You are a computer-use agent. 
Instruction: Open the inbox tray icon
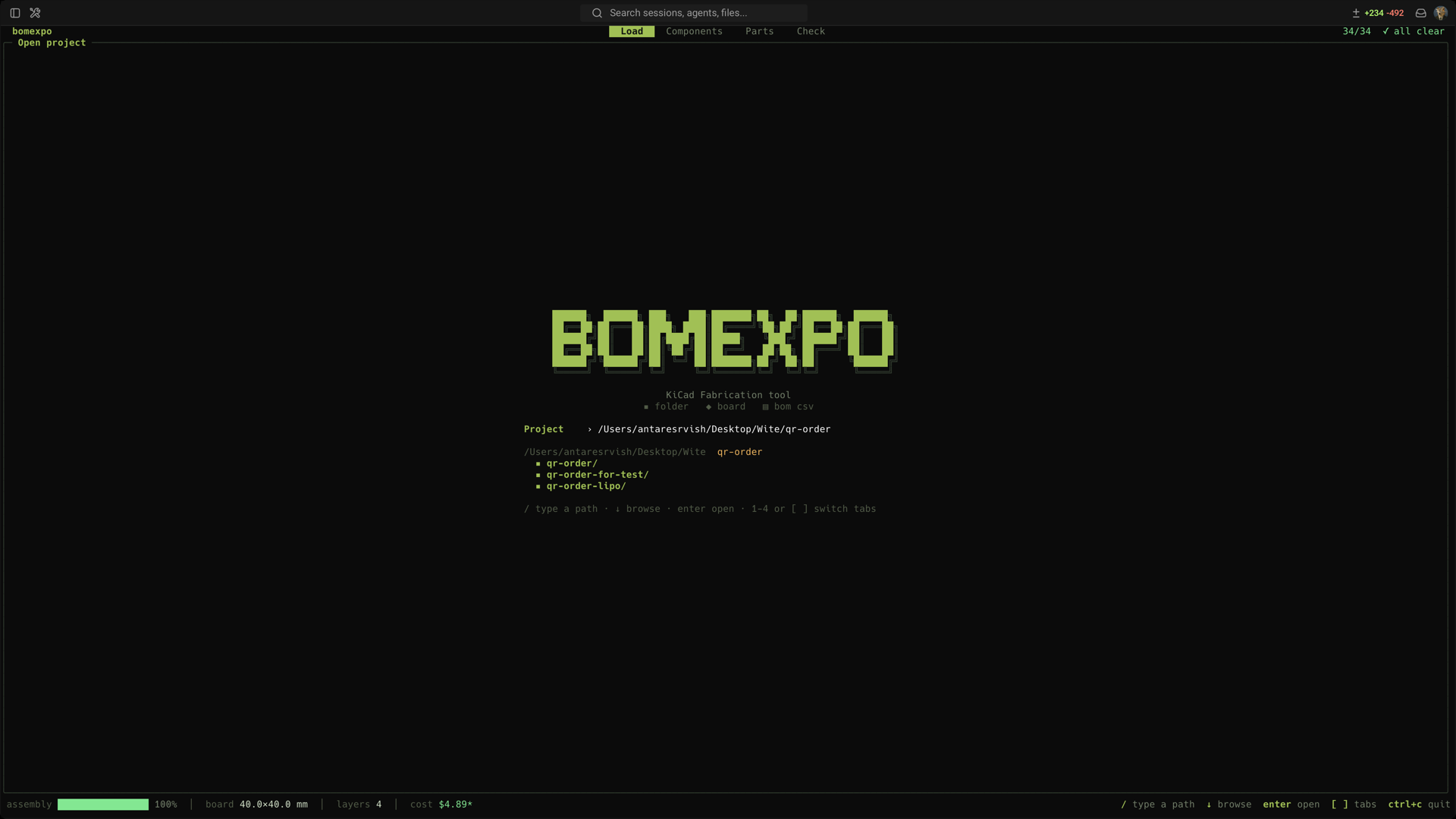point(1421,13)
